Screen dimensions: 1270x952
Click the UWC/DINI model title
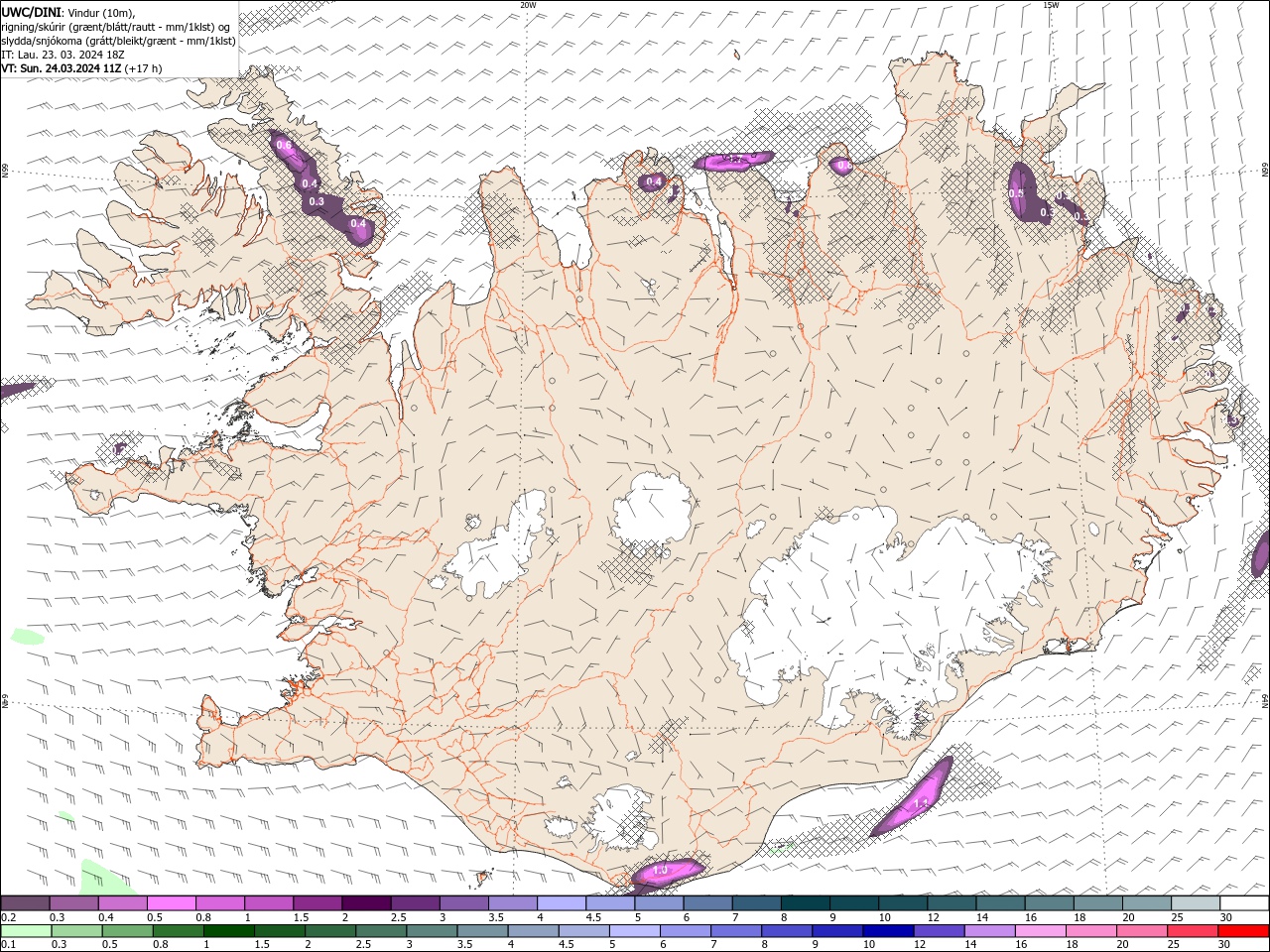click(33, 12)
